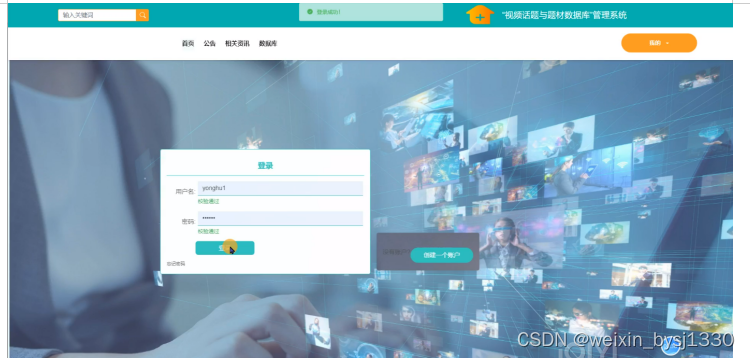Click the 密码 label
750x360 pixels.
pos(188,222)
